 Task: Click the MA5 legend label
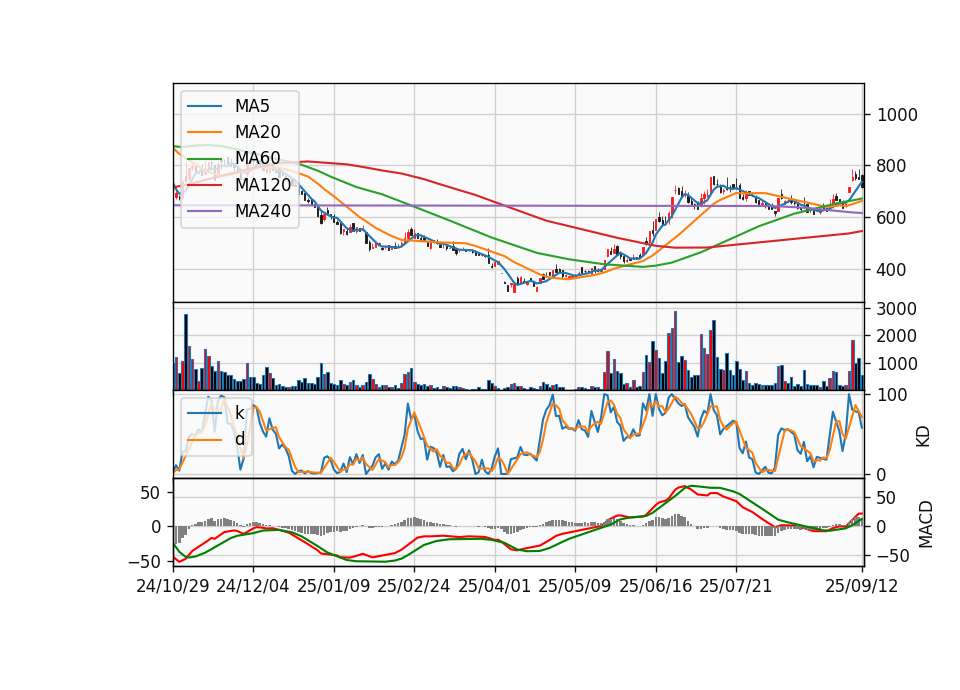pos(252,106)
